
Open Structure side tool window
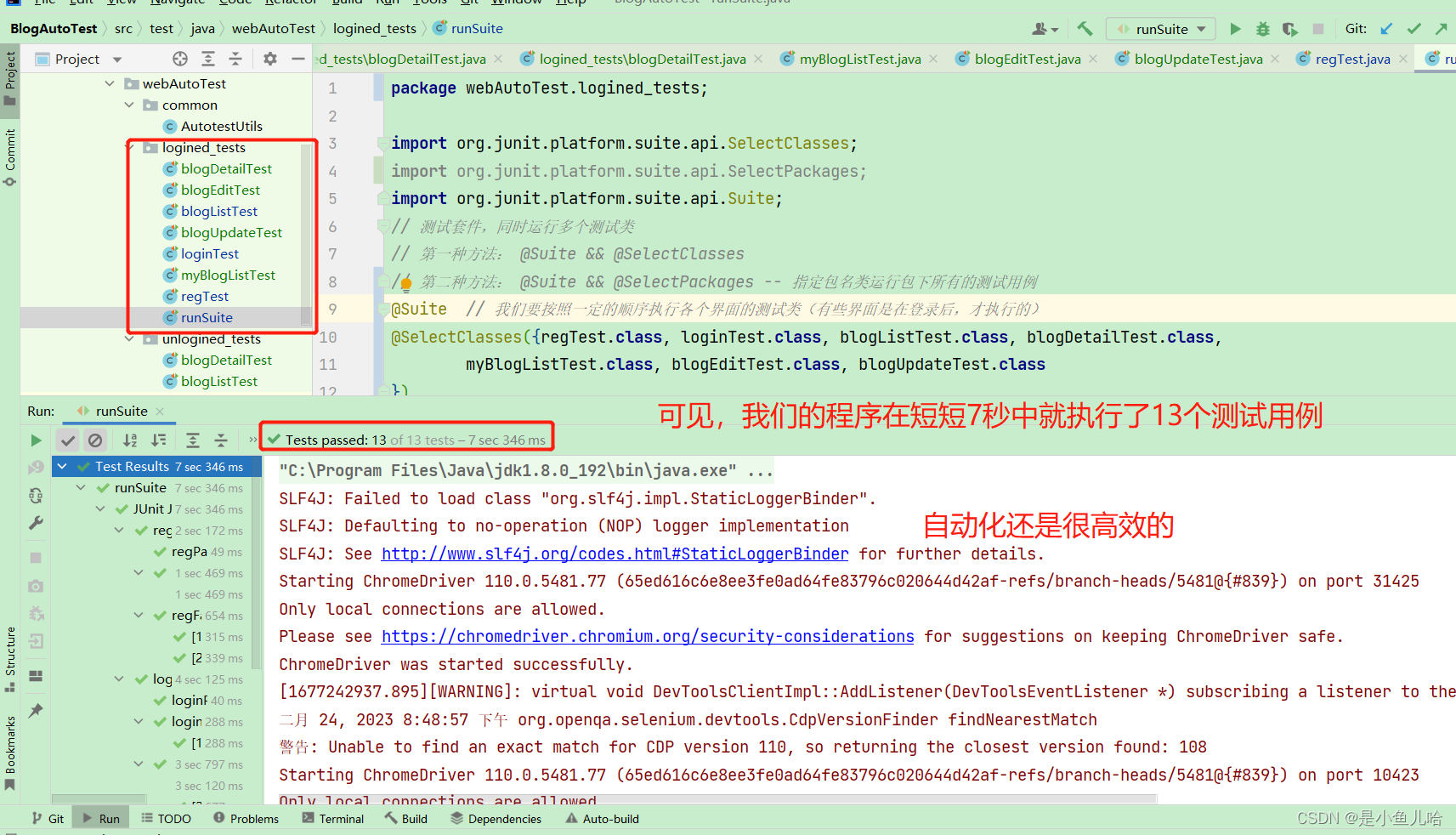coord(10,659)
